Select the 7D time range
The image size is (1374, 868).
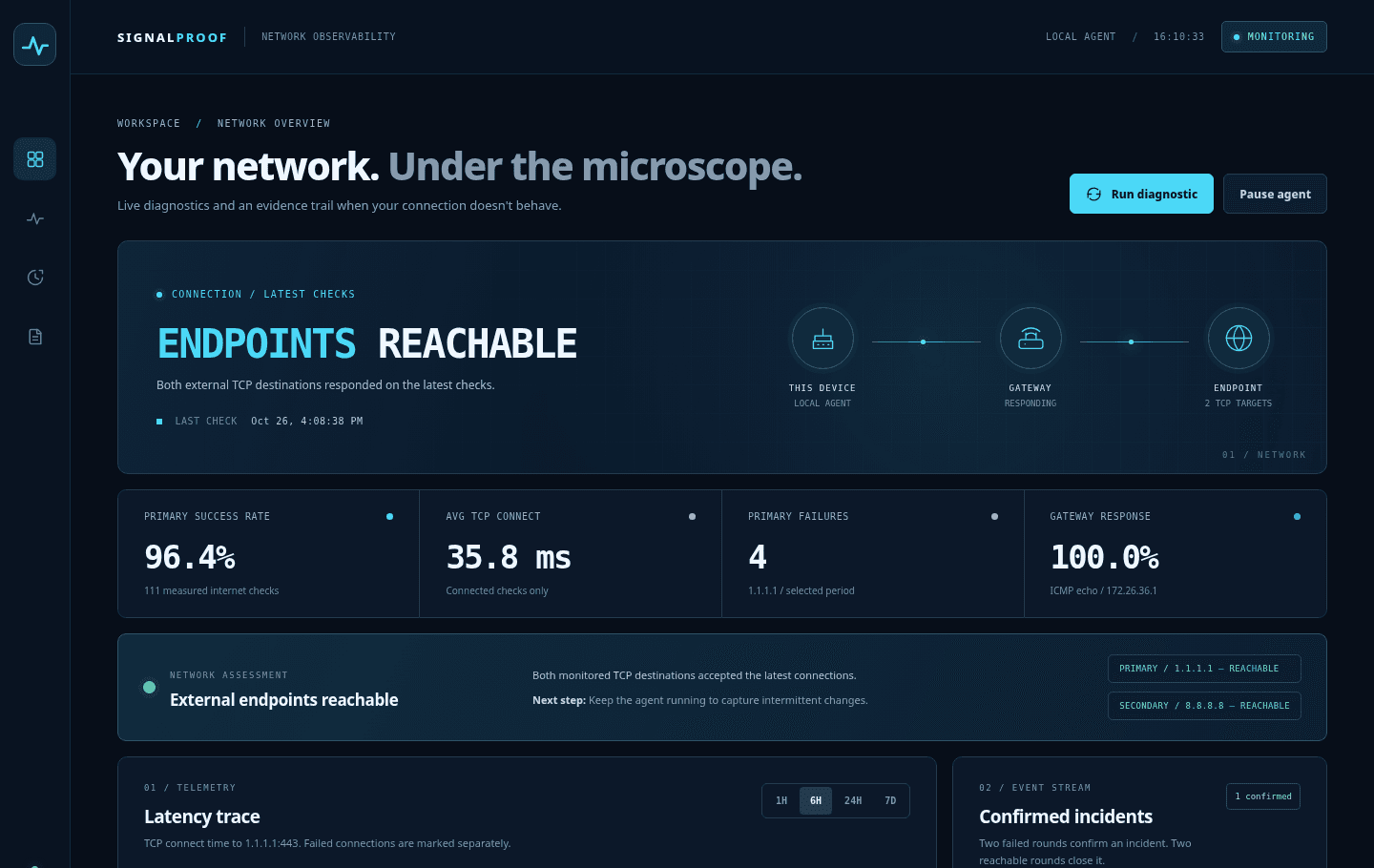890,801
